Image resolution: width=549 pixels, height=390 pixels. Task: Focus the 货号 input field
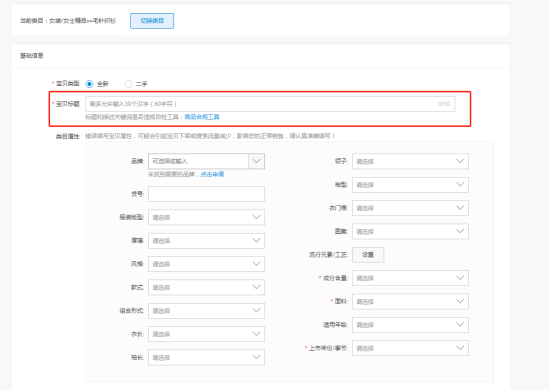coord(206,194)
